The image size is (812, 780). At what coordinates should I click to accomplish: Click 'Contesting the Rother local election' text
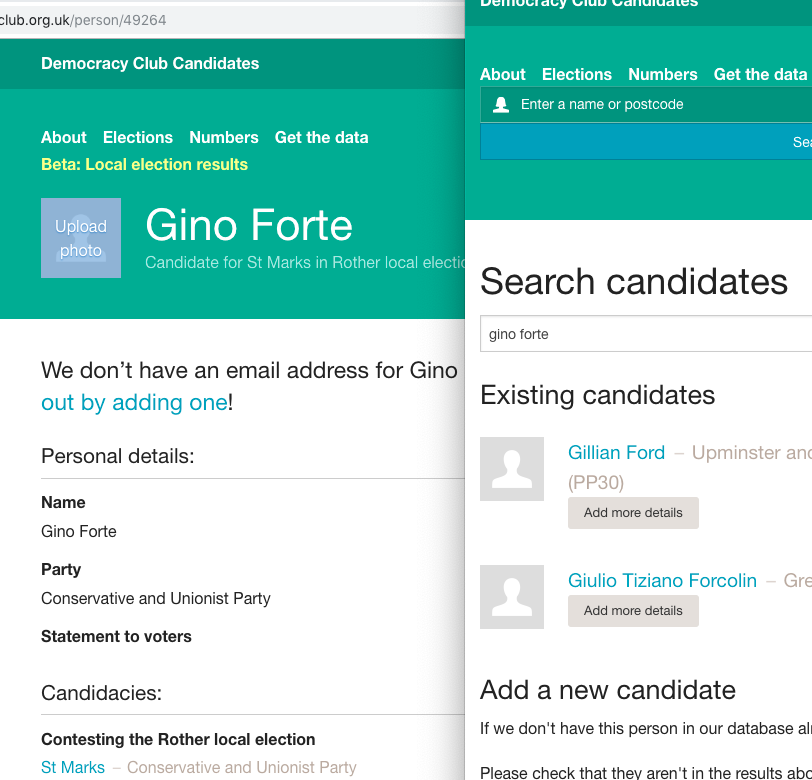click(x=178, y=739)
